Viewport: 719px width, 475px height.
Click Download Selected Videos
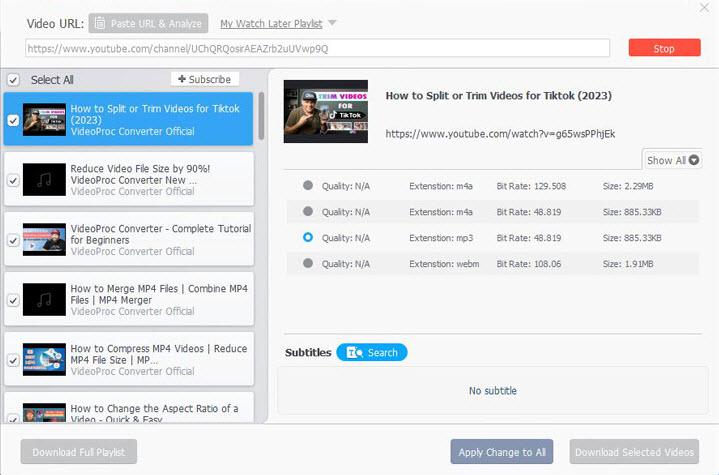[634, 452]
